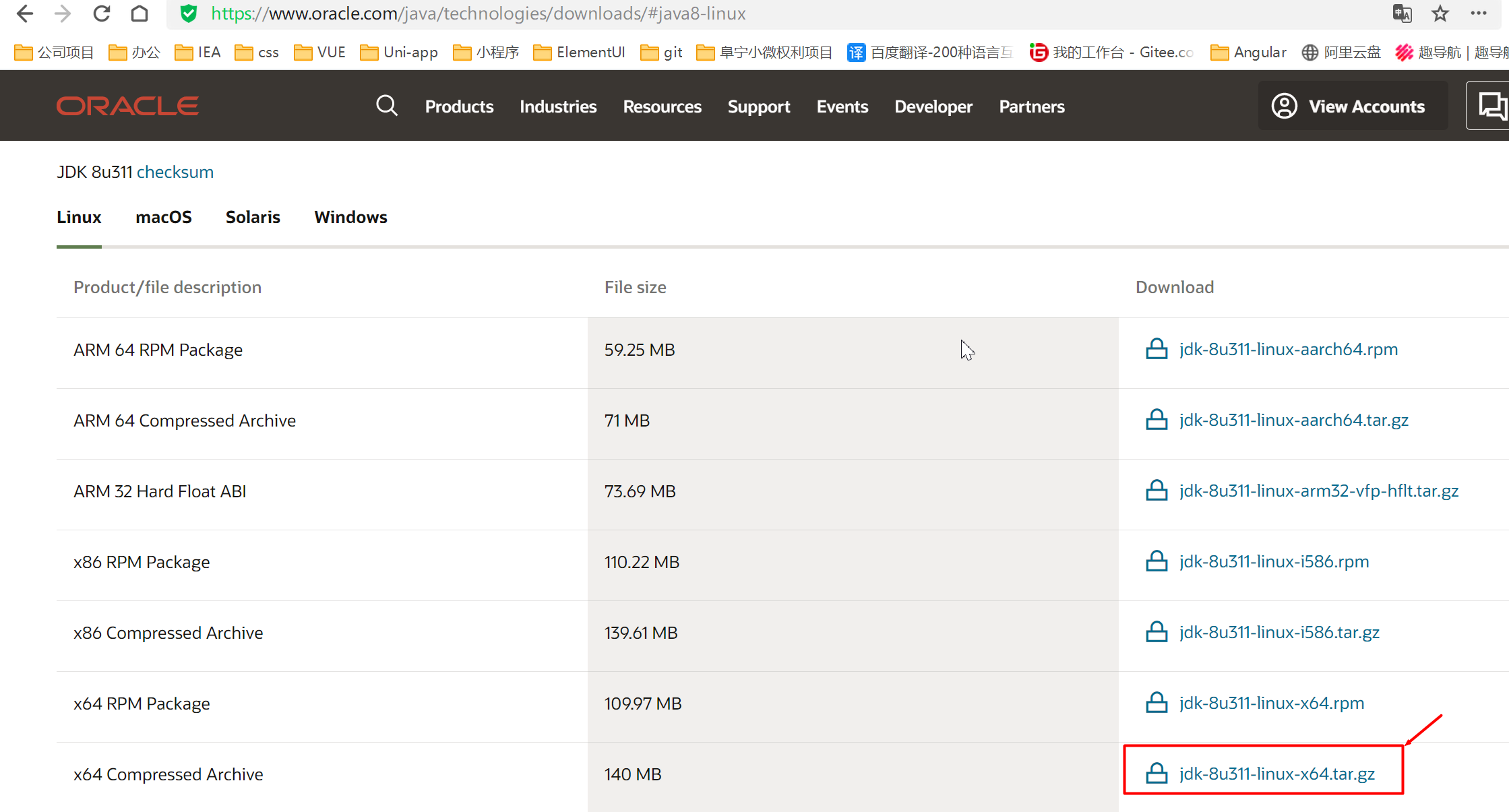Switch to the Windows downloads tab

(350, 217)
